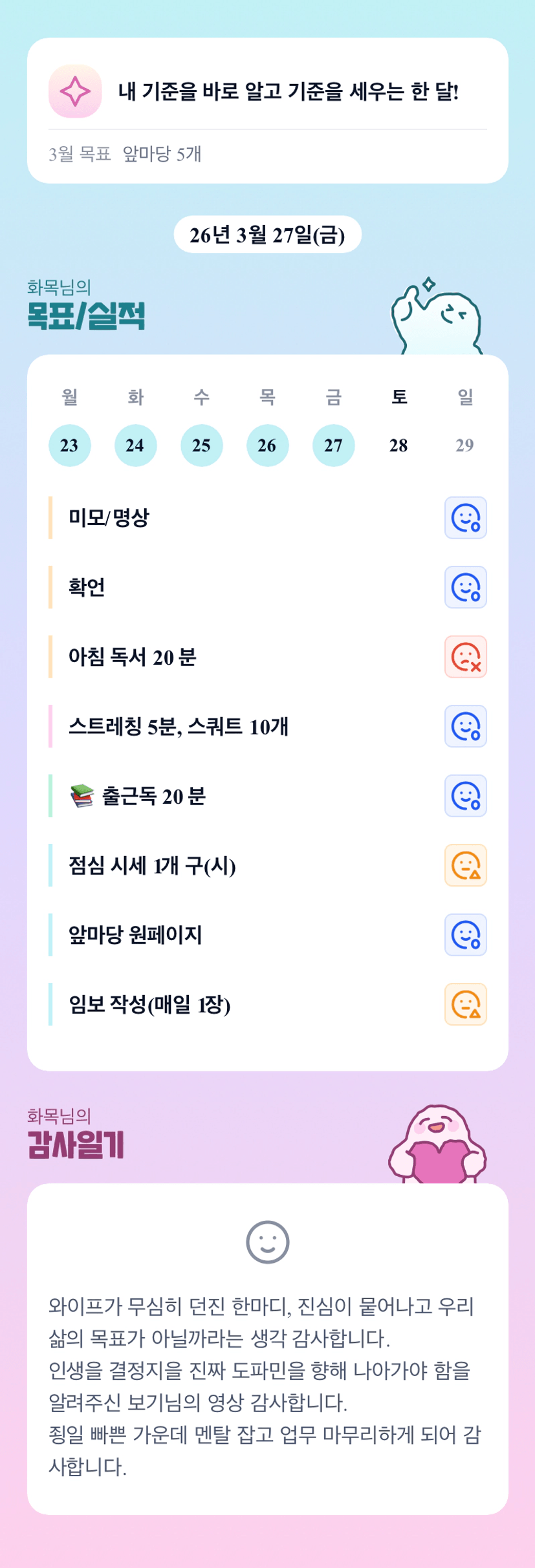The height and width of the screenshot is (1568, 535).
Task: Select highlighted day 27 in the calendar
Action: tap(333, 445)
